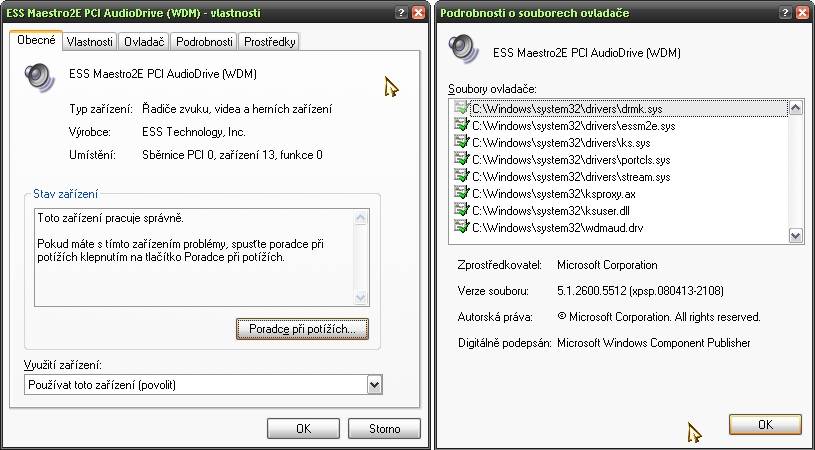The width and height of the screenshot is (815, 450).
Task: Click the speaker icon in driver file details window
Action: pos(463,48)
